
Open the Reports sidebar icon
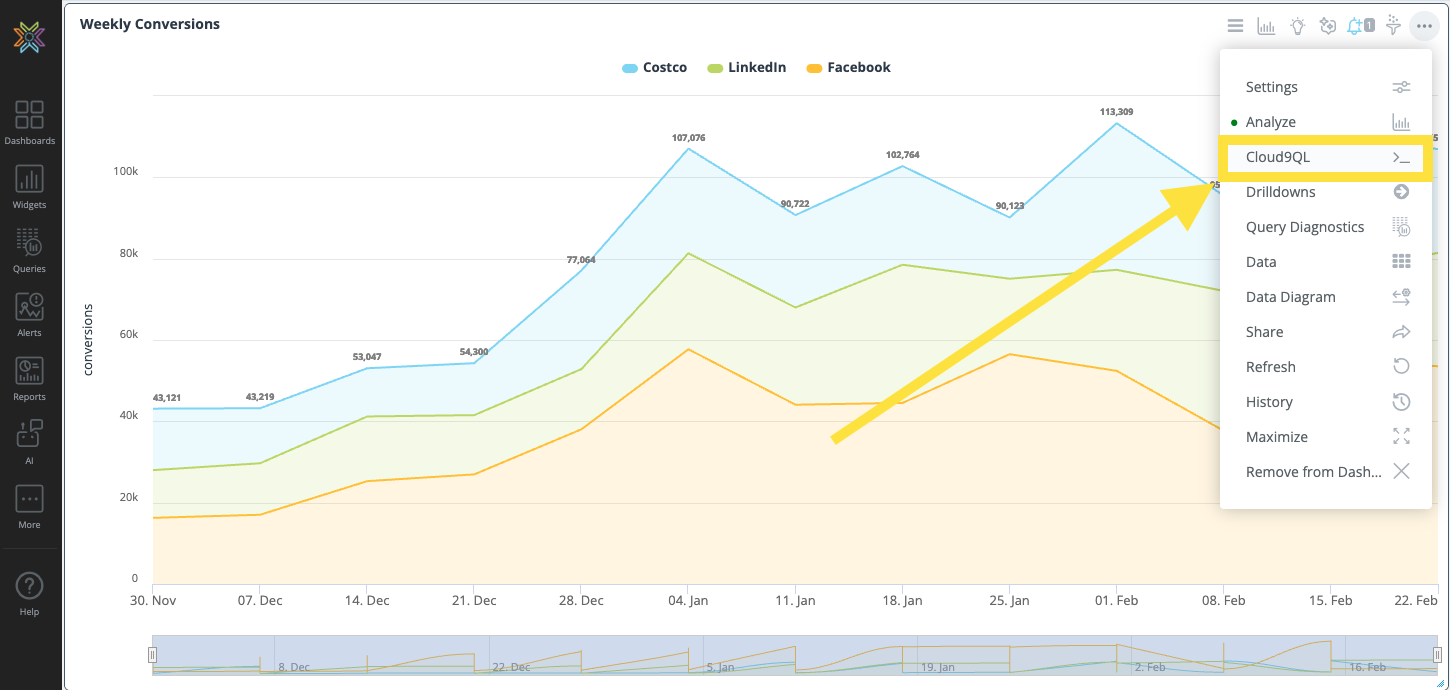[x=29, y=378]
